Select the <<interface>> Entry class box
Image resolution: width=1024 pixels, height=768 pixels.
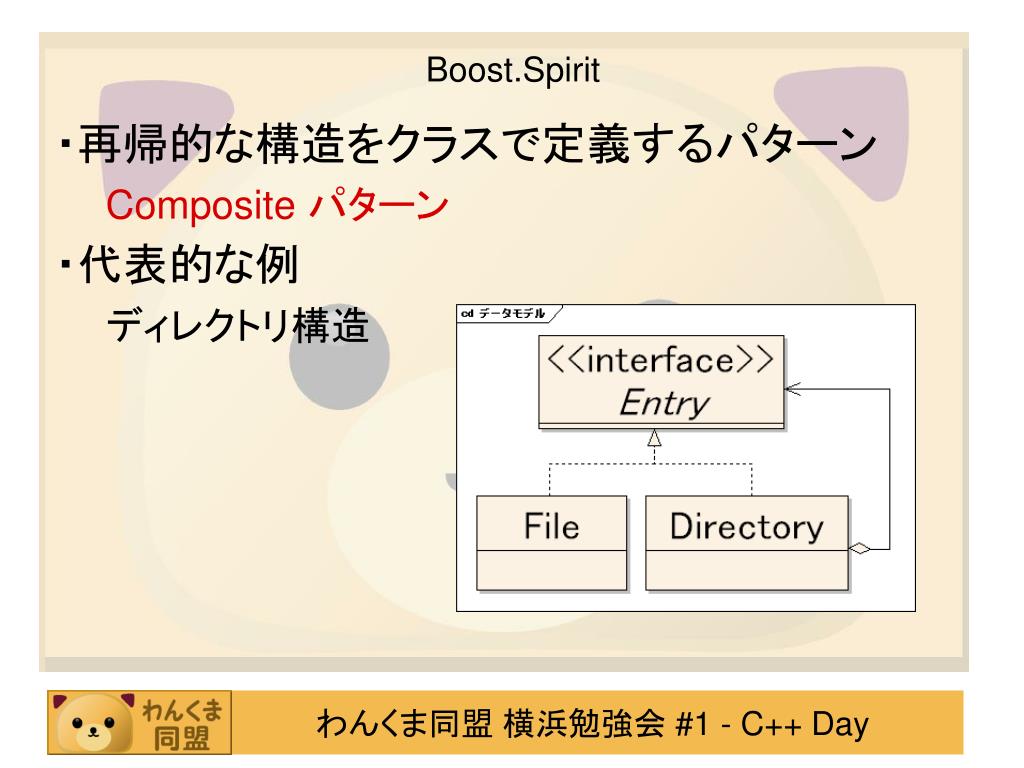click(661, 382)
